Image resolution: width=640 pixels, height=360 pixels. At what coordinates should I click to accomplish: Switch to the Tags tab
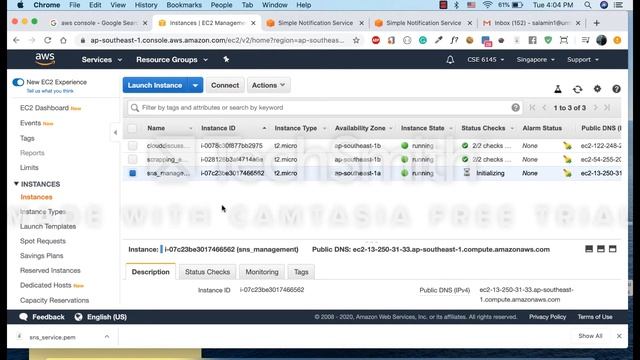click(x=301, y=272)
